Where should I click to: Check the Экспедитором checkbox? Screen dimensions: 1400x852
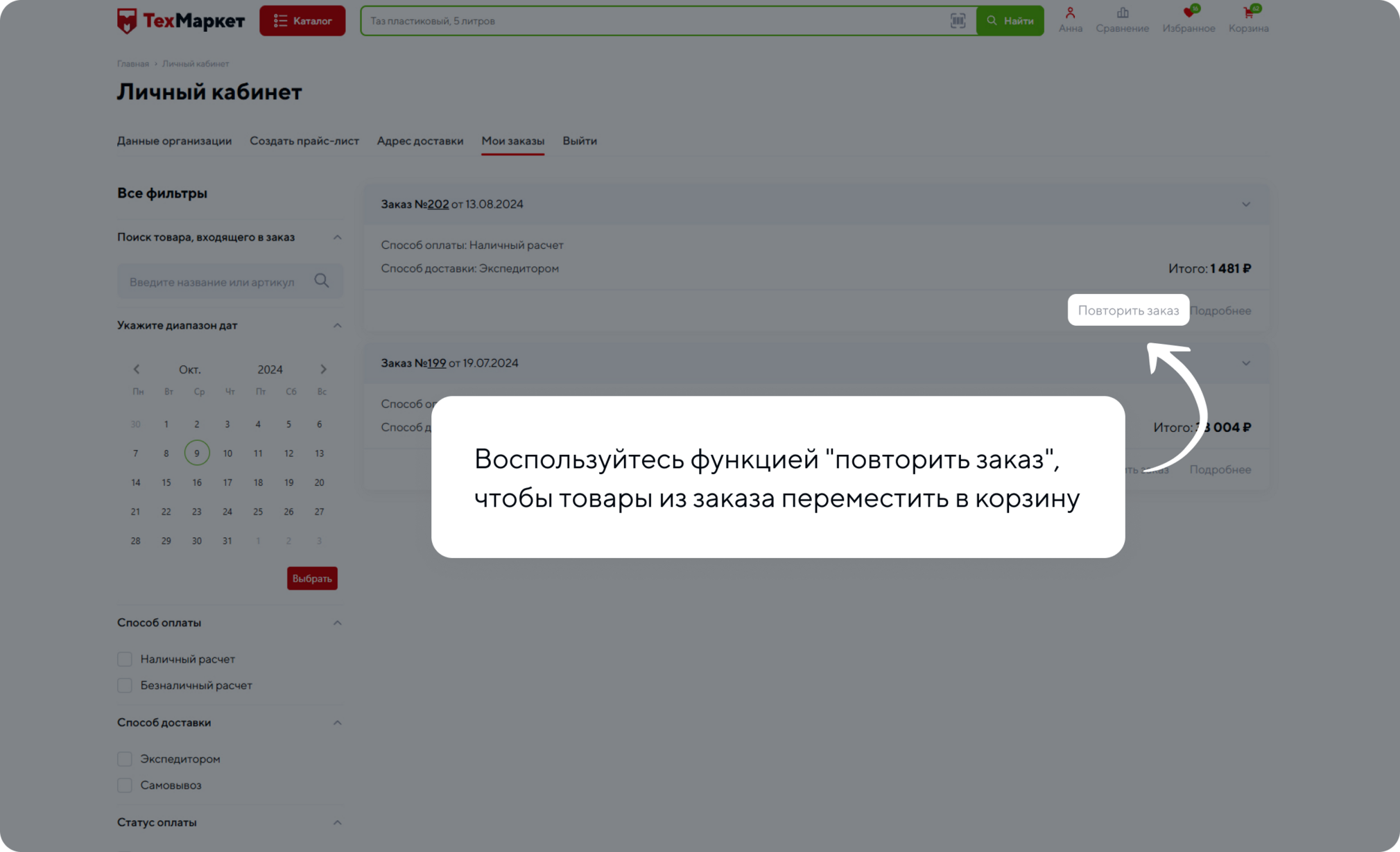(125, 758)
